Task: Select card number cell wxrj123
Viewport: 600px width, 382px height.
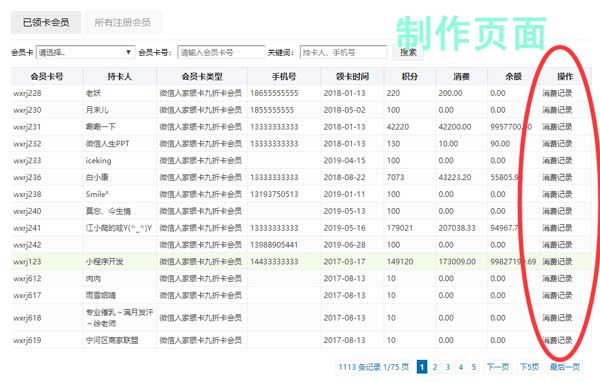Action: [27, 261]
